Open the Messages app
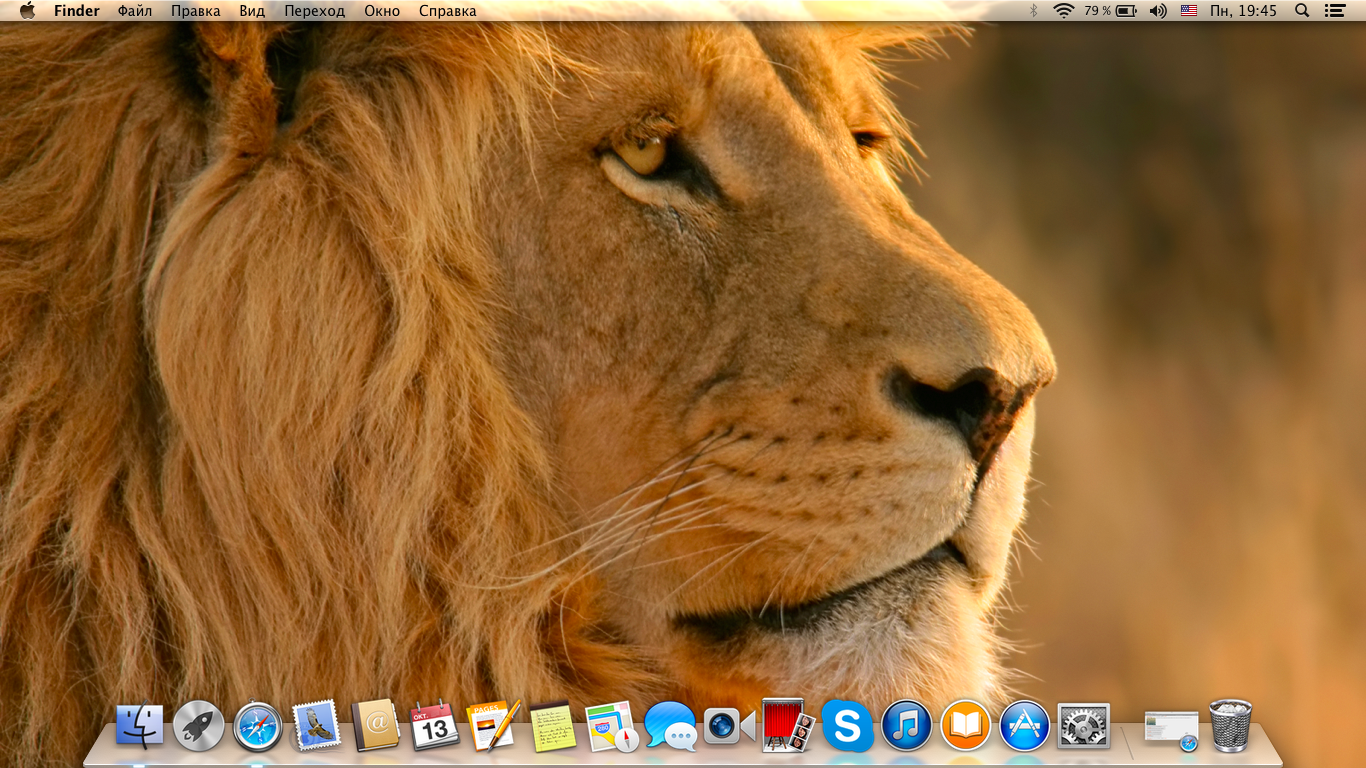The width and height of the screenshot is (1366, 768). coord(670,726)
